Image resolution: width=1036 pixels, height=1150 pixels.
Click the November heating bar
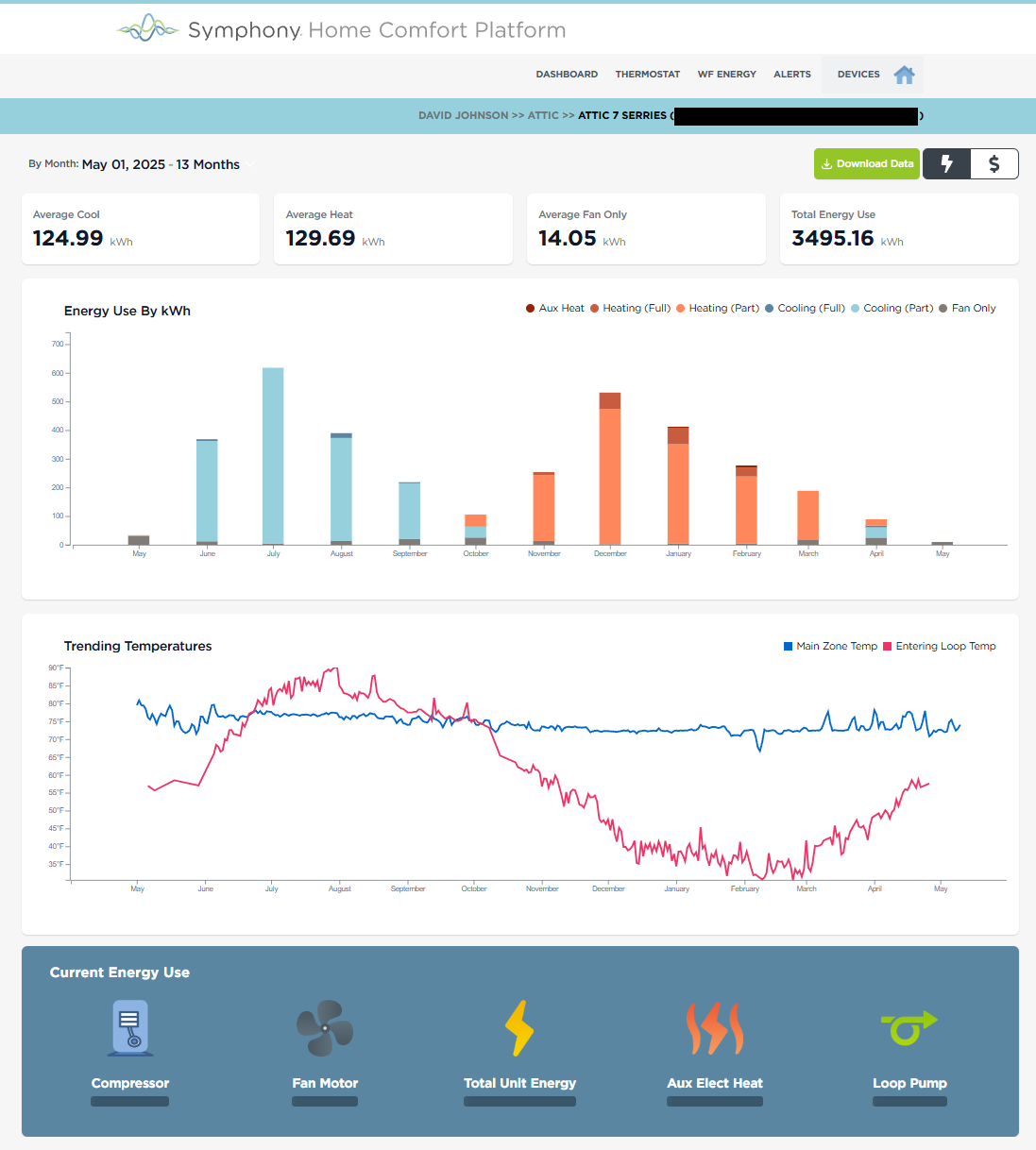544,508
